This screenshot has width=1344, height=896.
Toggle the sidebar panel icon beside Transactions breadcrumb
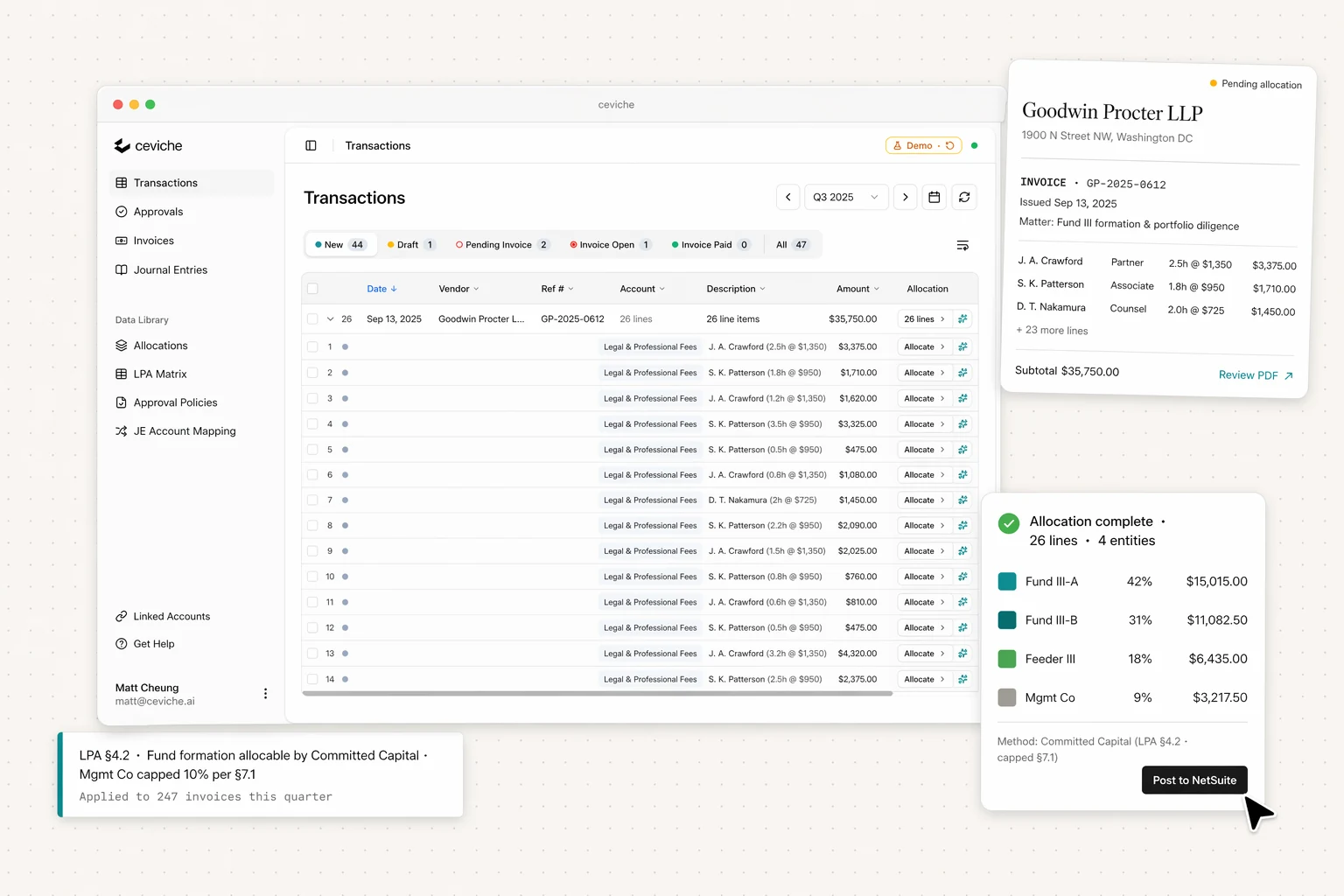pos(311,145)
